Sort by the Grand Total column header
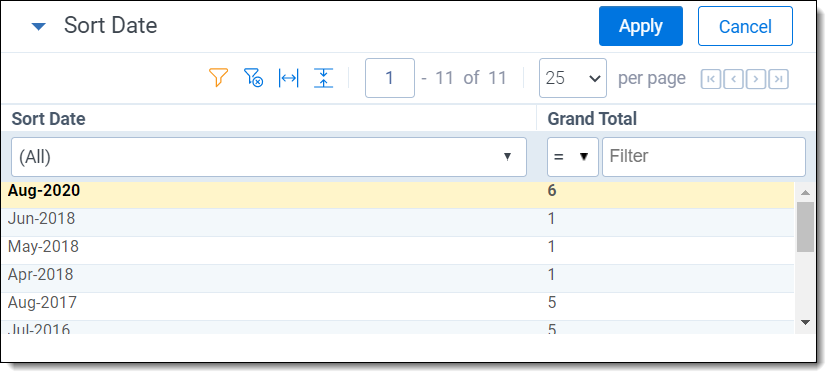 pyautogui.click(x=592, y=119)
